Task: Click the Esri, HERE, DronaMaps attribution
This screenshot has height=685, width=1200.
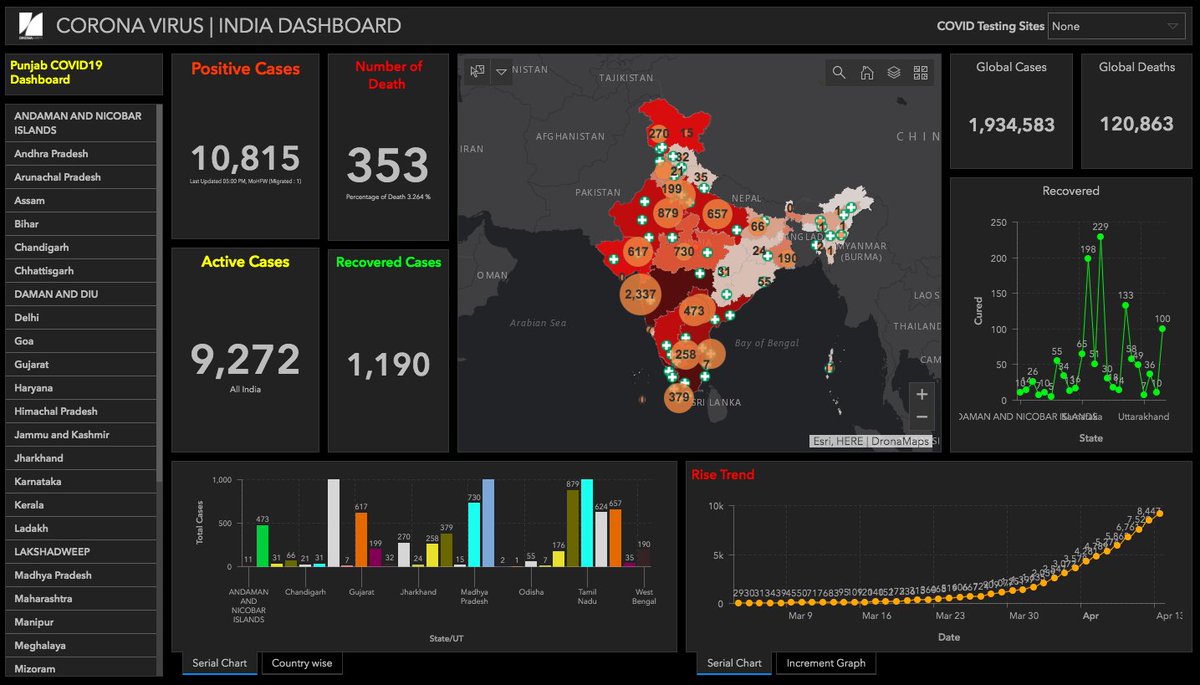Action: point(873,441)
